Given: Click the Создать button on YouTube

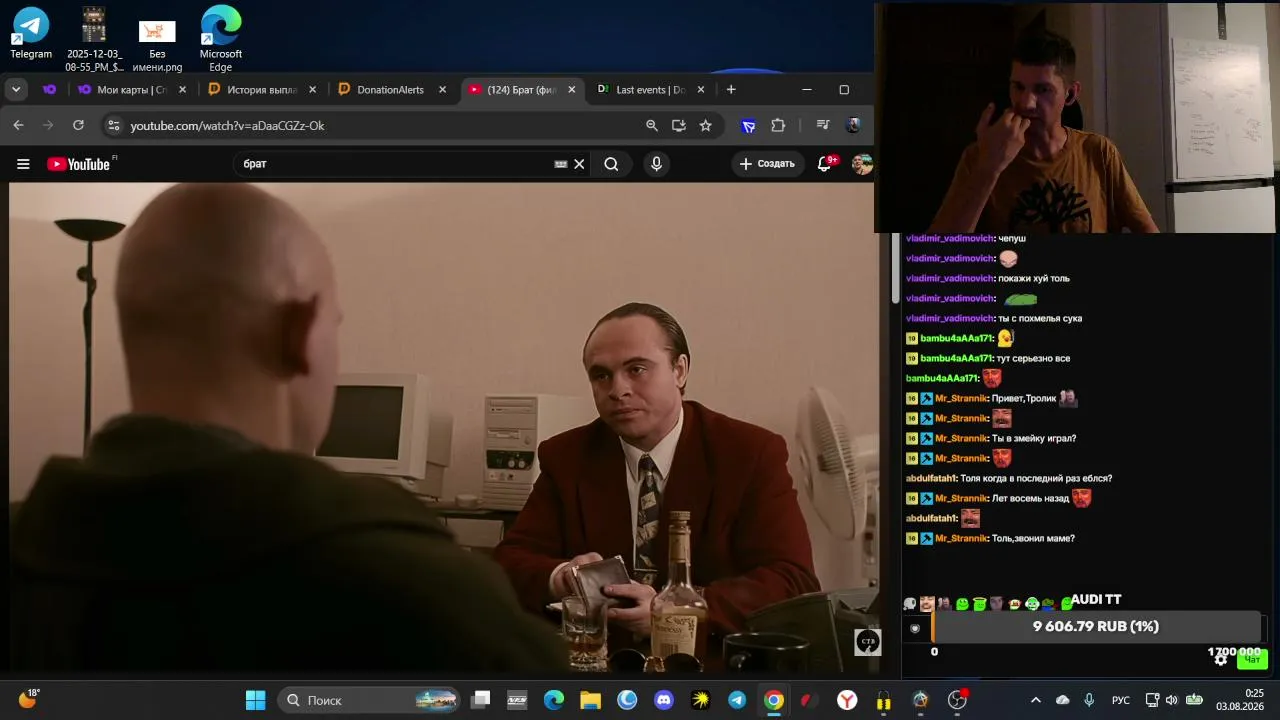Looking at the screenshot, I should point(767,164).
